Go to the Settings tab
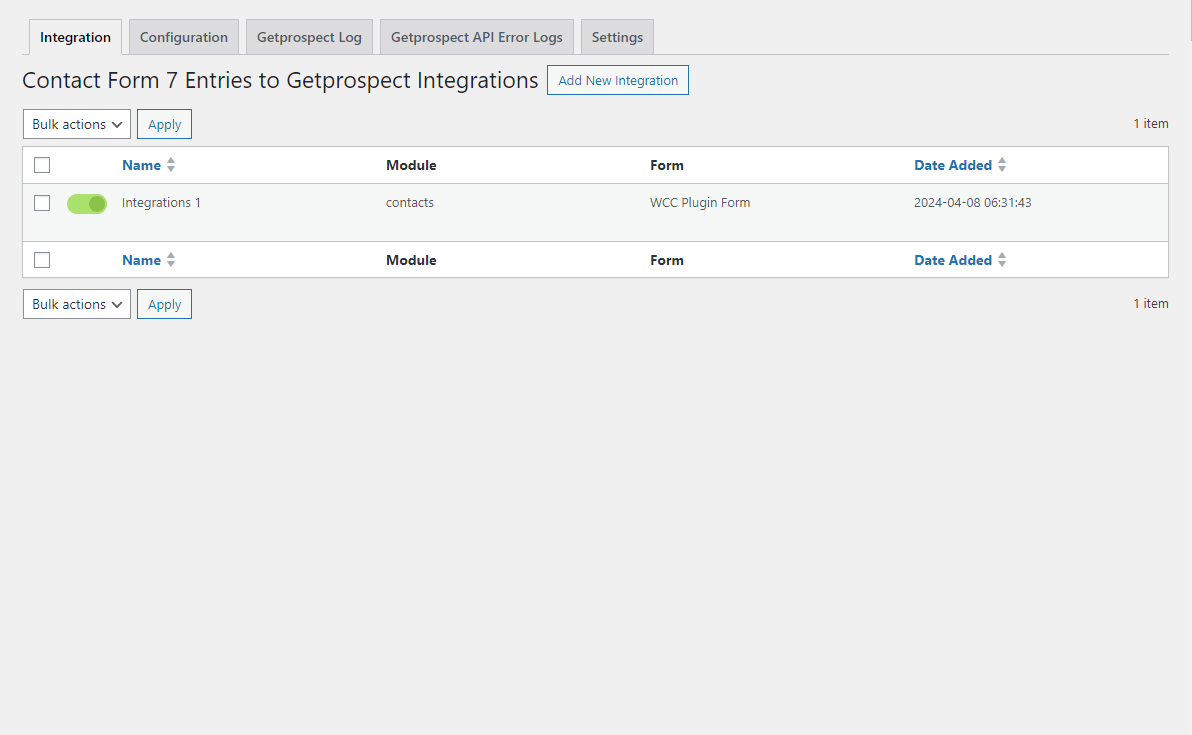 click(617, 37)
